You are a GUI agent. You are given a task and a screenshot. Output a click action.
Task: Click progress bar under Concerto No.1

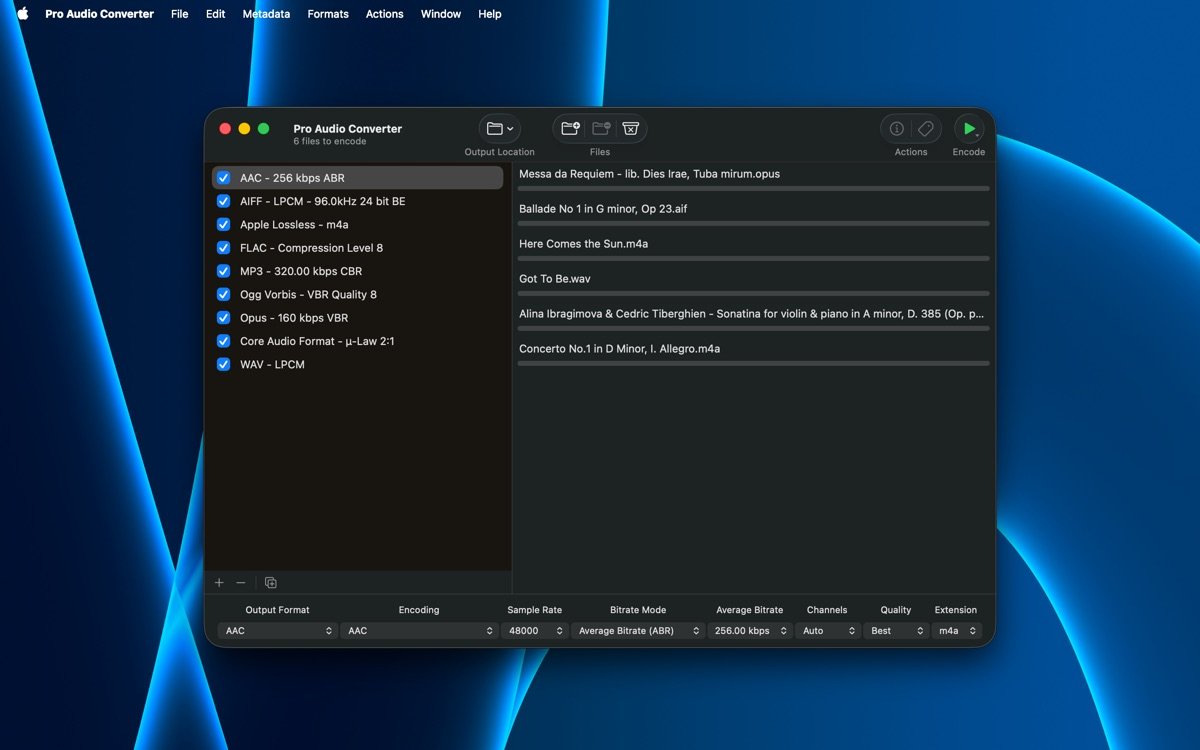pyautogui.click(x=753, y=363)
